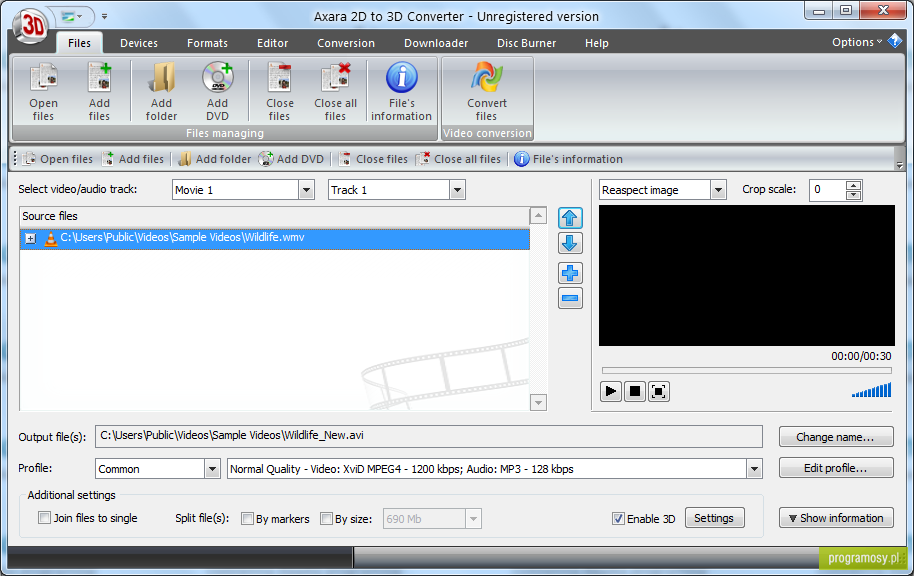This screenshot has width=914, height=576.
Task: Click the blue plus button beside the source list
Action: point(570,273)
